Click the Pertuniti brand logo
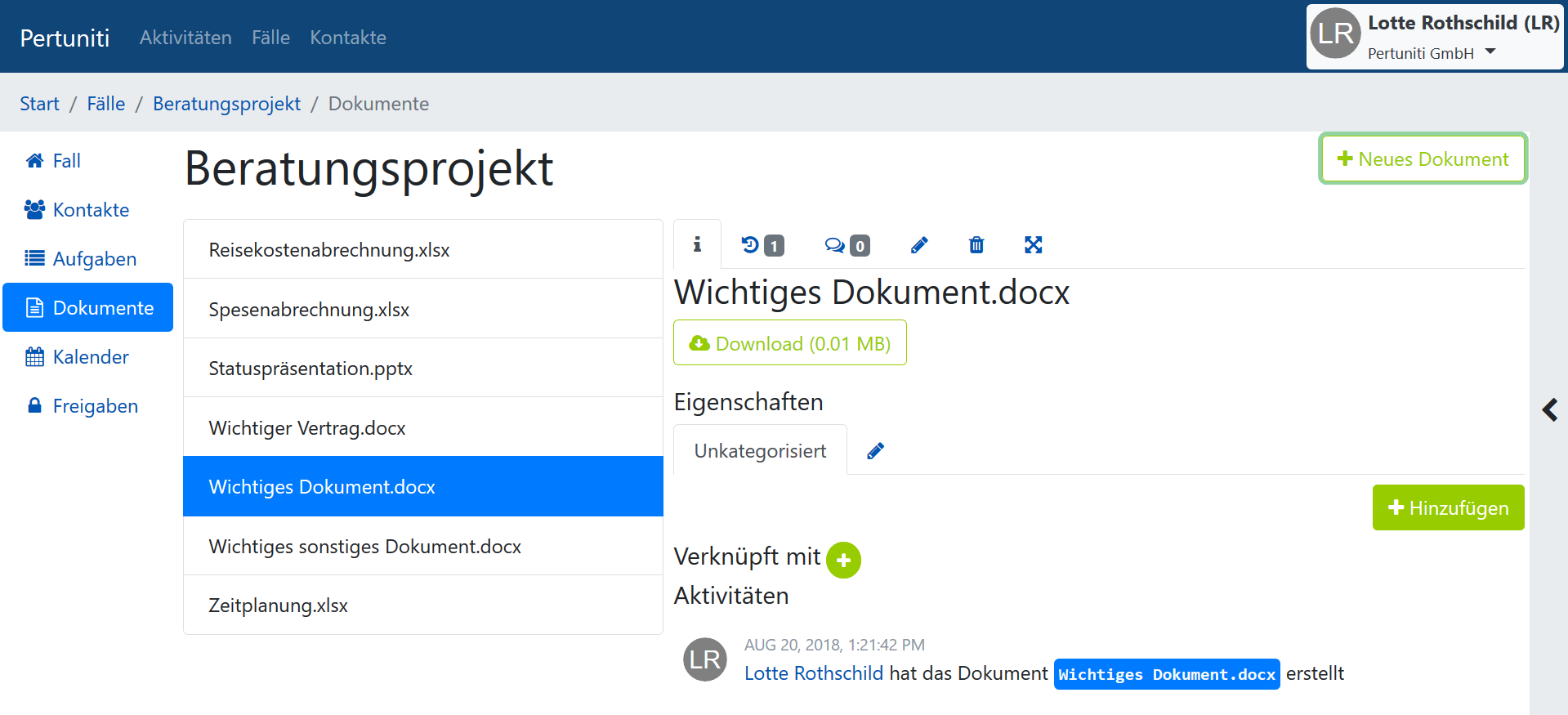This screenshot has height=715, width=1568. tap(65, 38)
